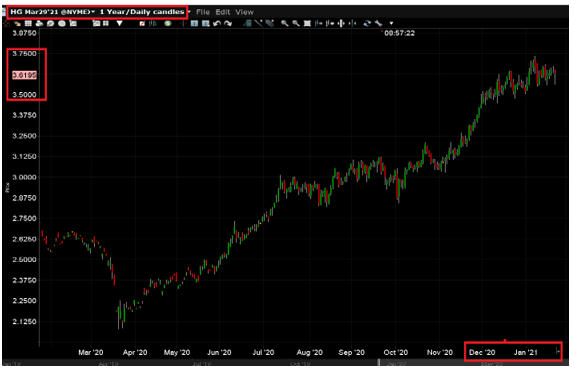Click the zoom out magnifier icon
Viewport: 575px width, 372px height.
pyautogui.click(x=296, y=23)
